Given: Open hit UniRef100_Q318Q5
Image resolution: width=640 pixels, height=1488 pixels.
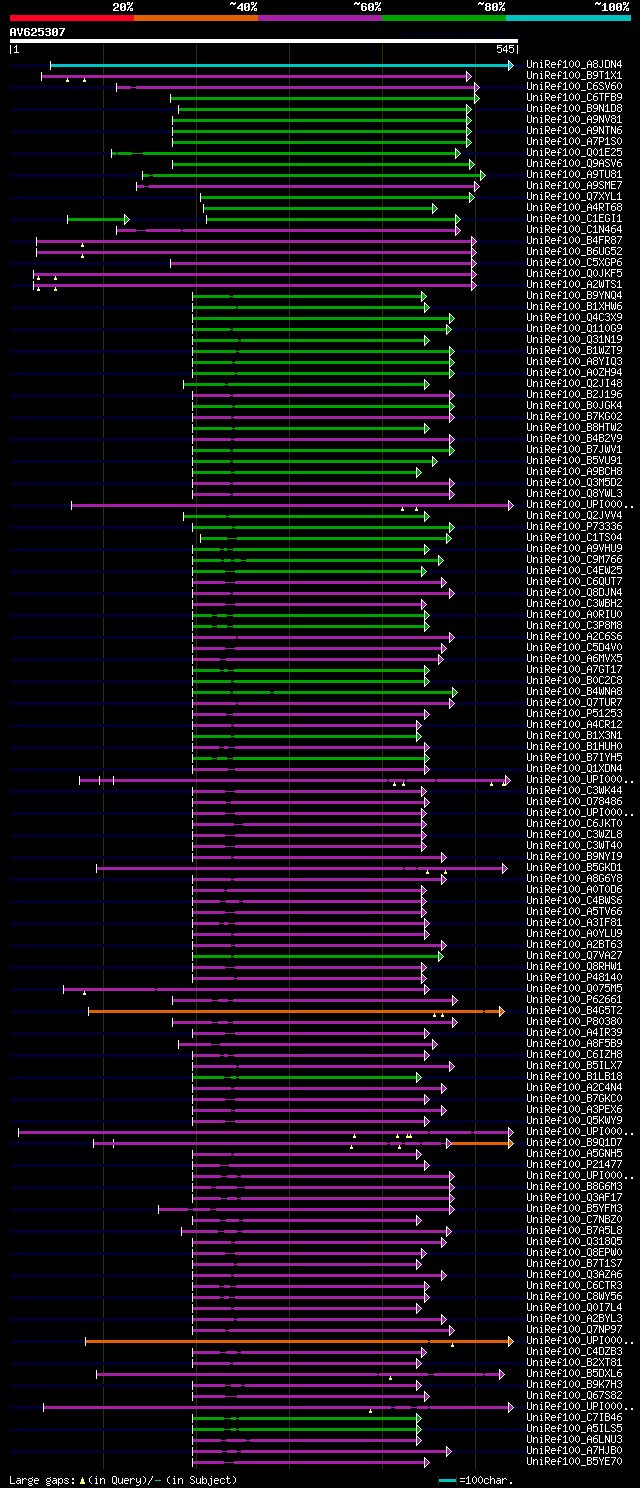Looking at the screenshot, I should tap(574, 1242).
